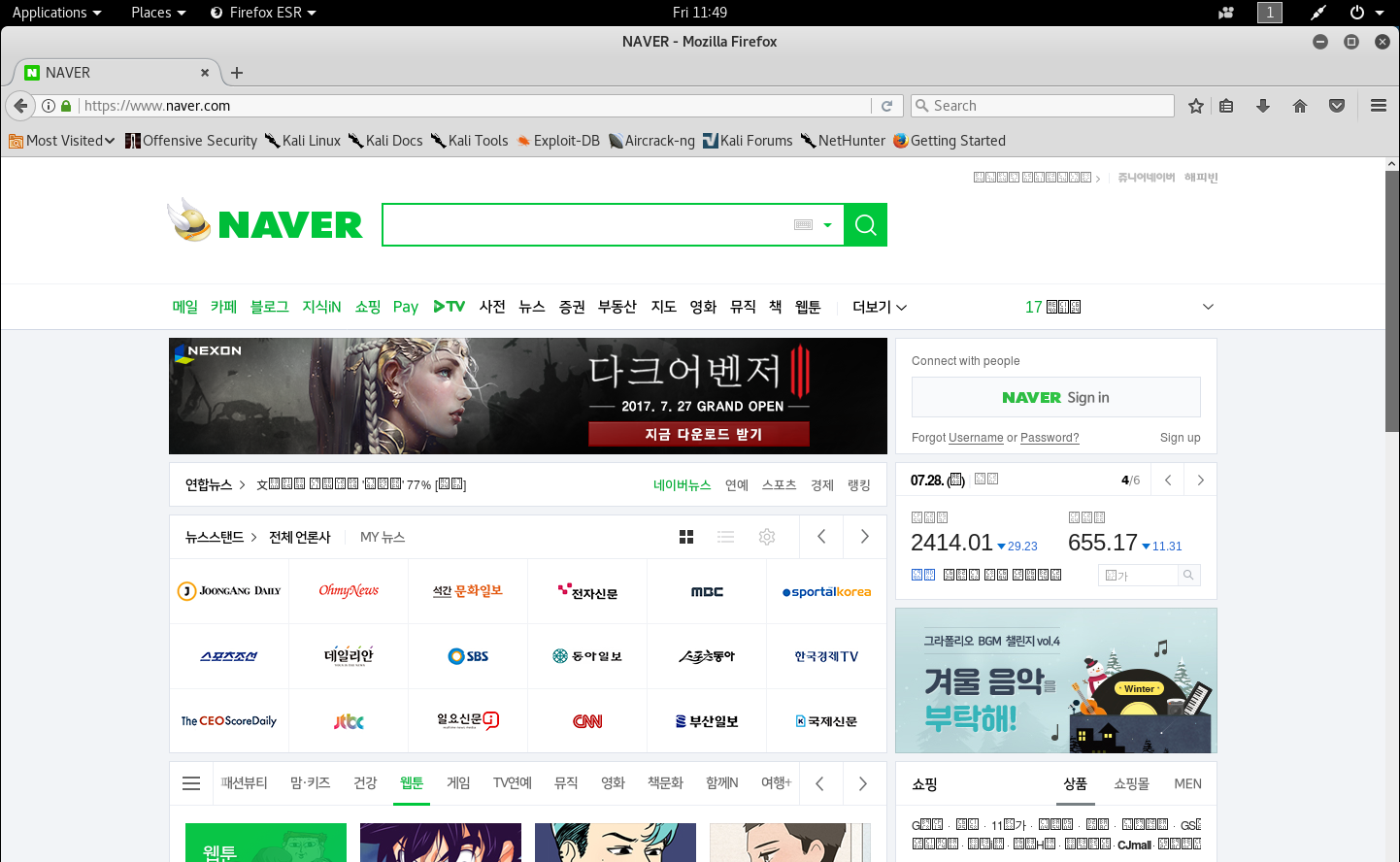Click the Nexon banner download button
The width and height of the screenshot is (1400, 862).
tap(699, 434)
